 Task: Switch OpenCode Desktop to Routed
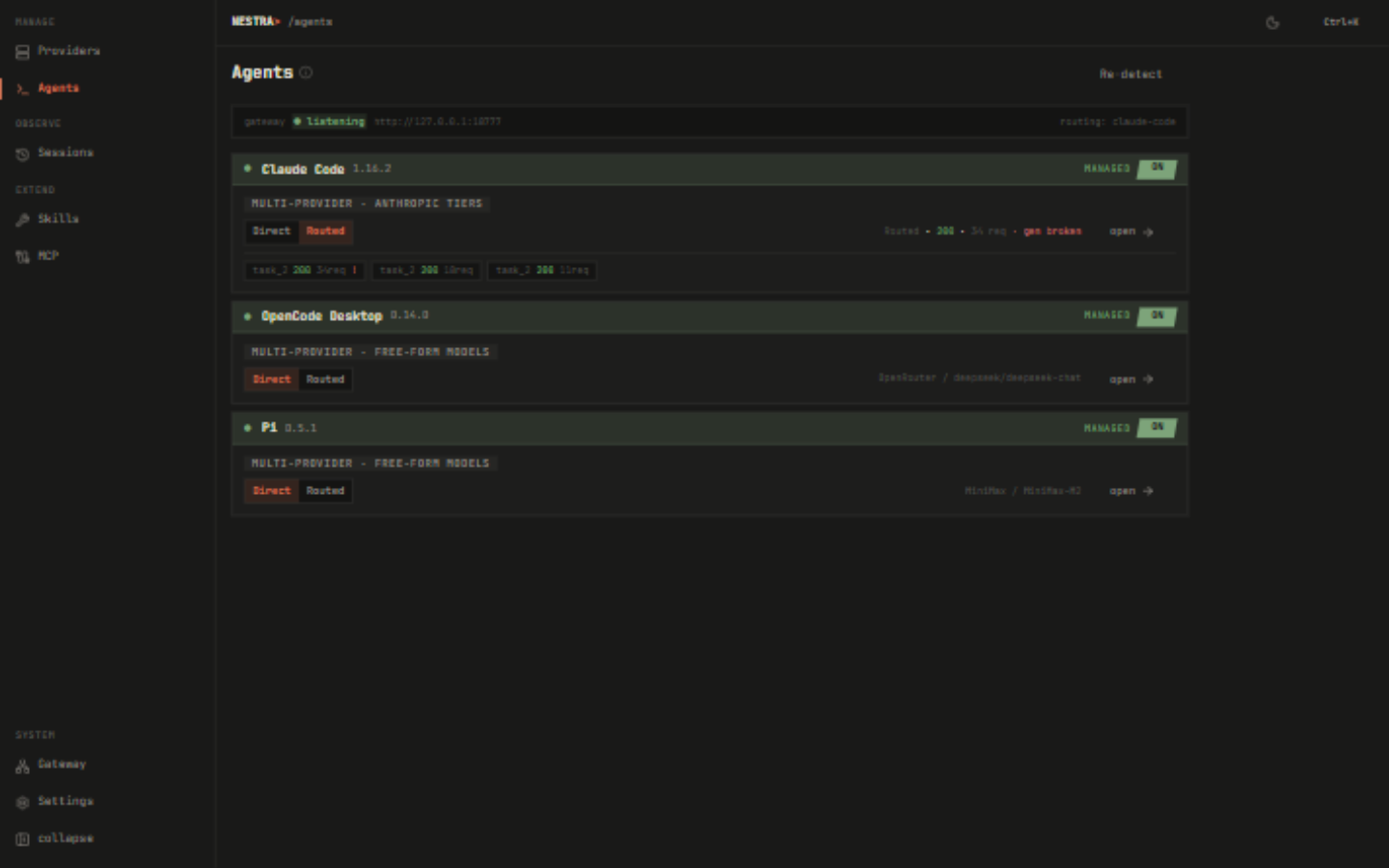(325, 380)
